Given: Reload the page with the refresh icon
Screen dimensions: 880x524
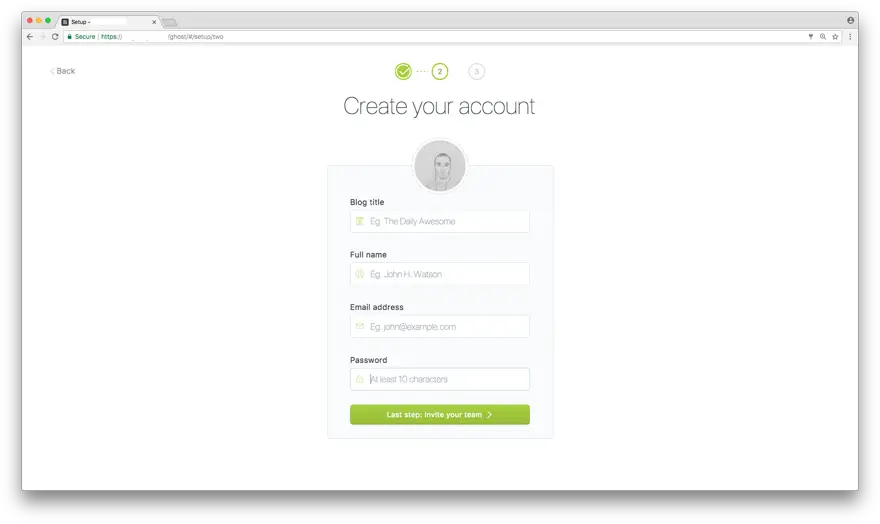Looking at the screenshot, I should 55,36.
